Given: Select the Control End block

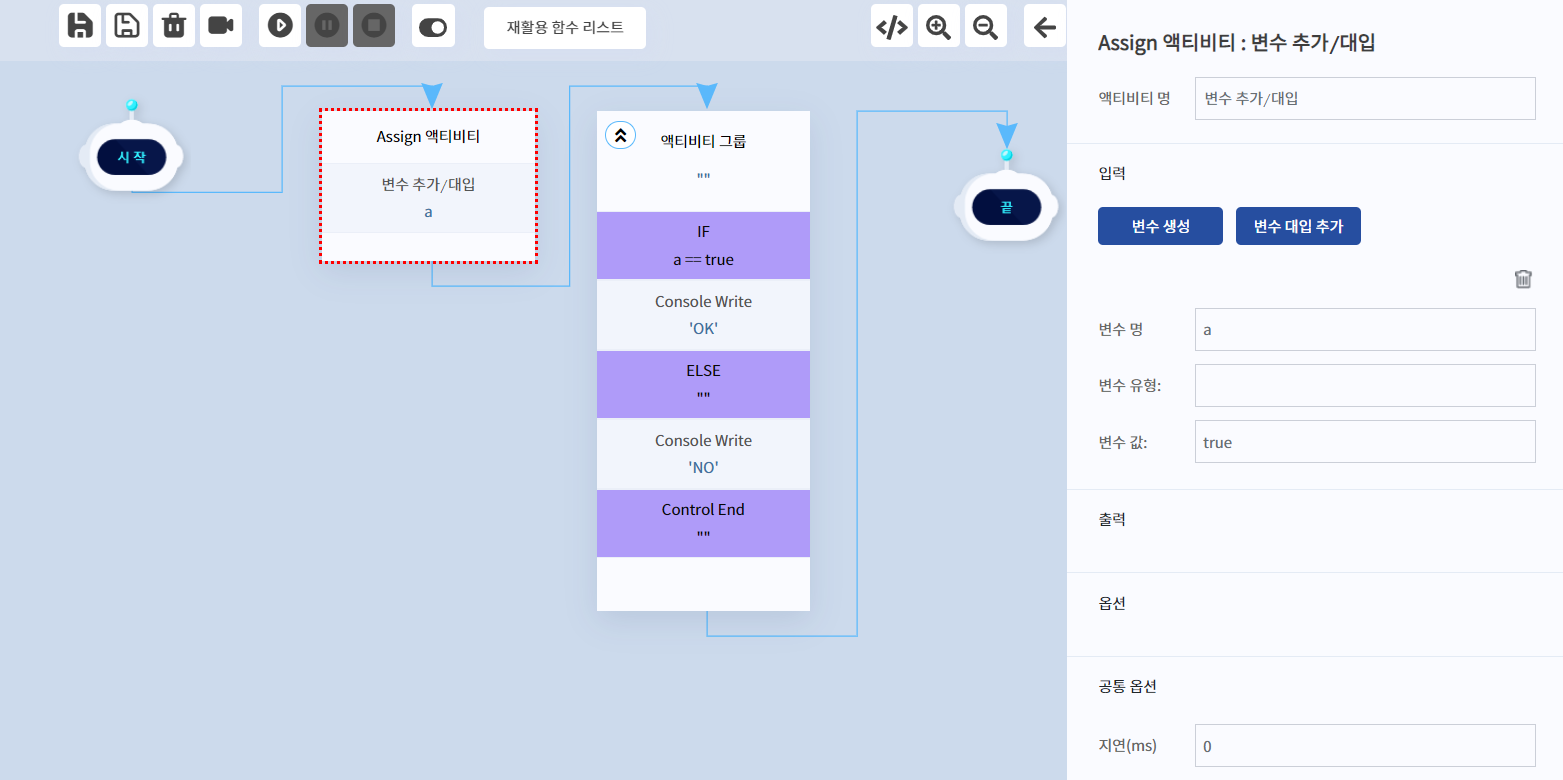Looking at the screenshot, I should 703,523.
